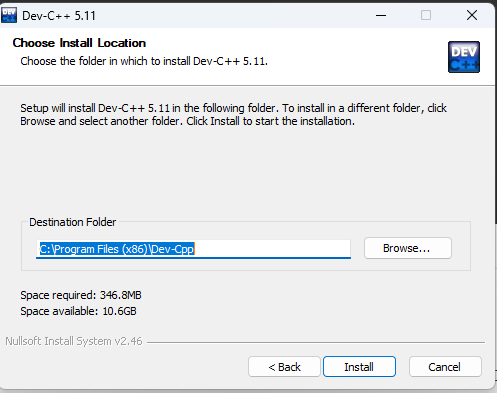Viewport: 497px width, 393px height.
Task: Click the DEV C++ logo in header
Action: [464, 57]
